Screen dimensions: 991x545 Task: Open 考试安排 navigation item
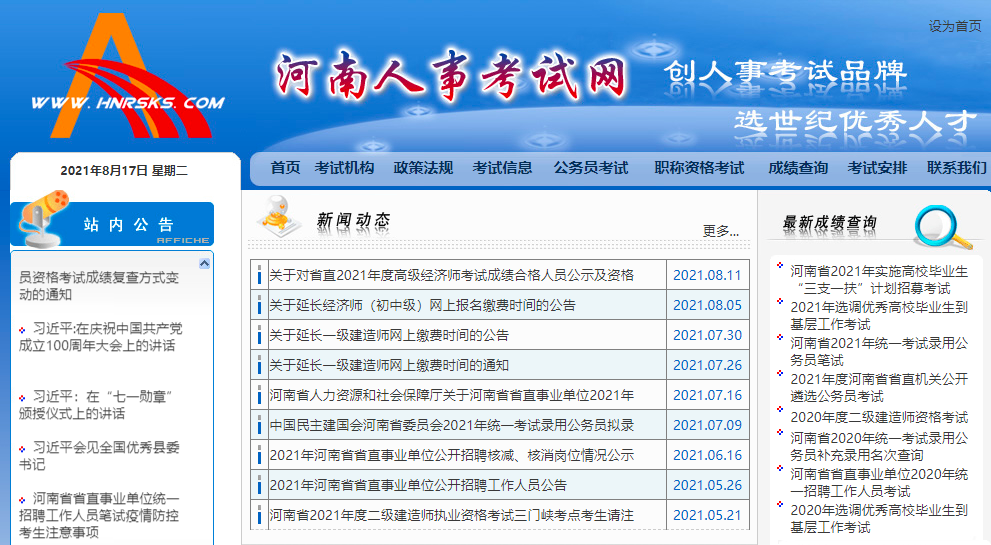[877, 168]
